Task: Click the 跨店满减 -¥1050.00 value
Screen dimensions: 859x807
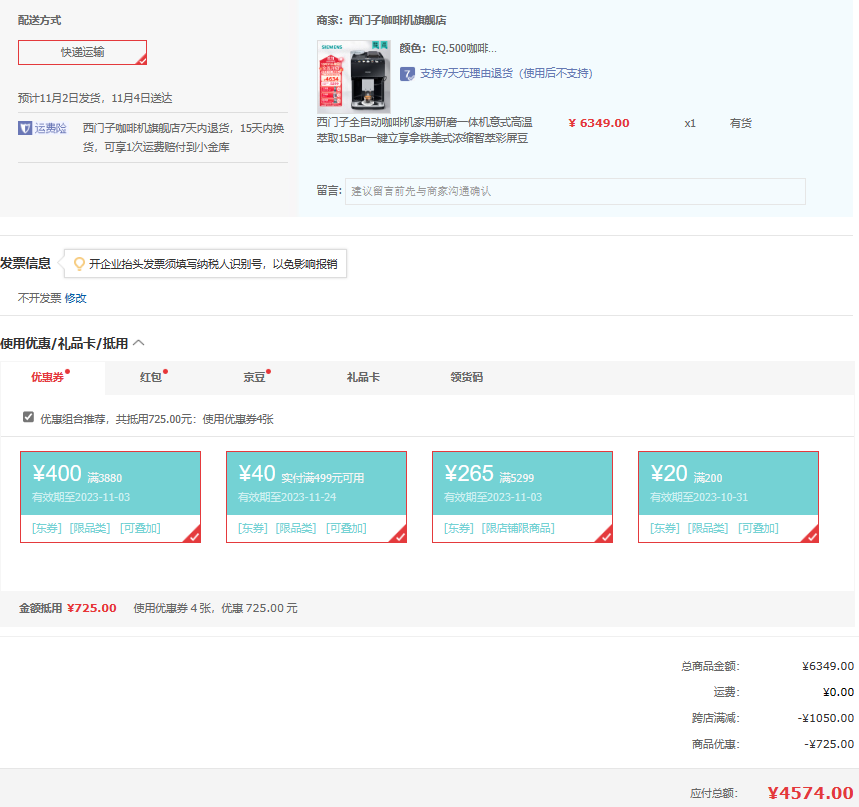Action: click(x=826, y=718)
